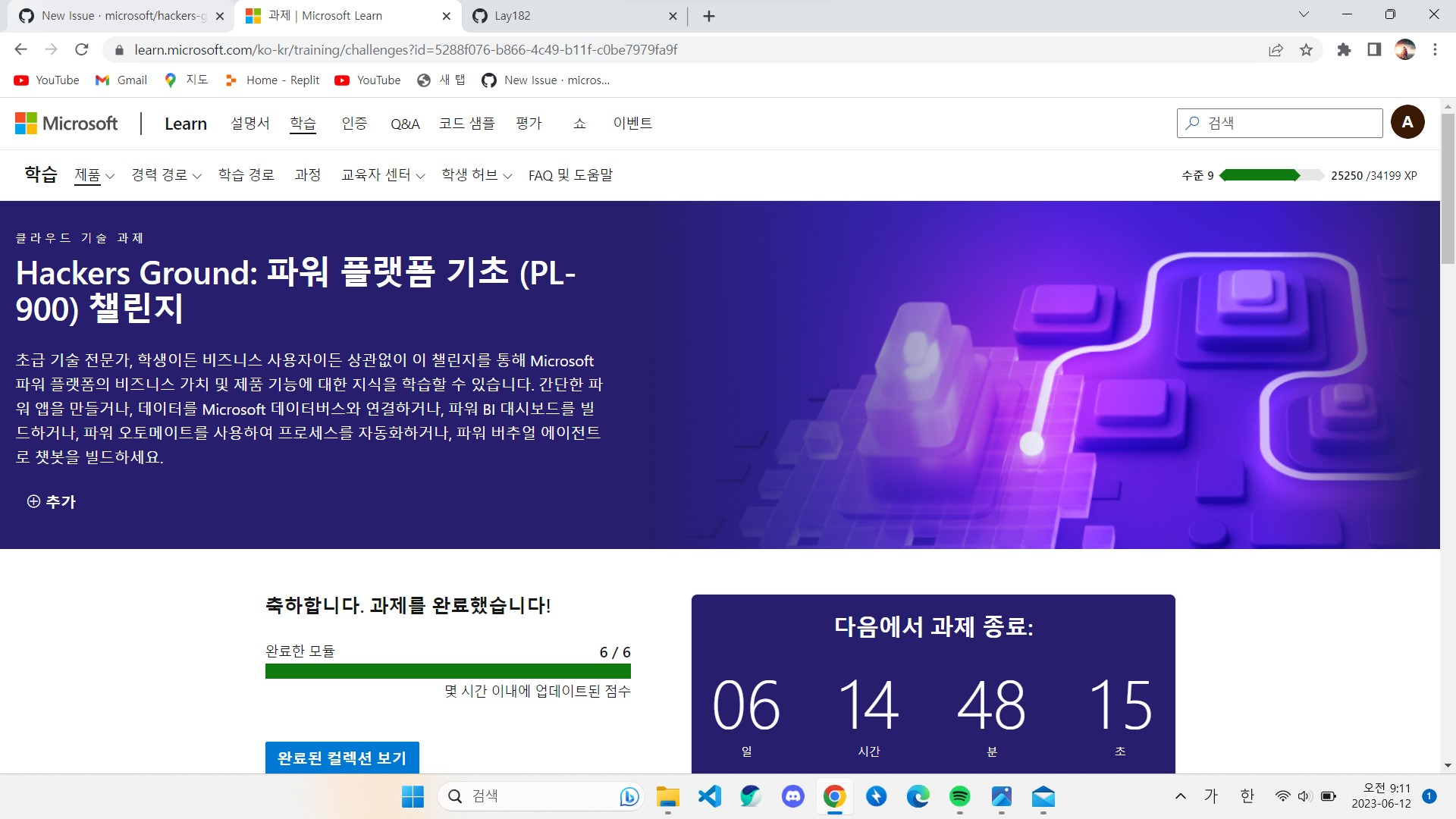Open the 코드 샘플 link

pos(466,123)
